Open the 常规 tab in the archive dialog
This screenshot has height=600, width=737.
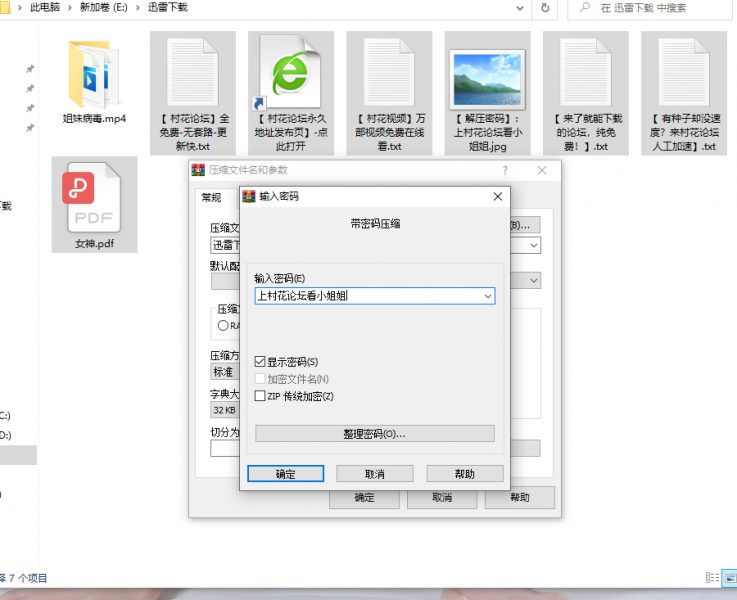(x=211, y=197)
